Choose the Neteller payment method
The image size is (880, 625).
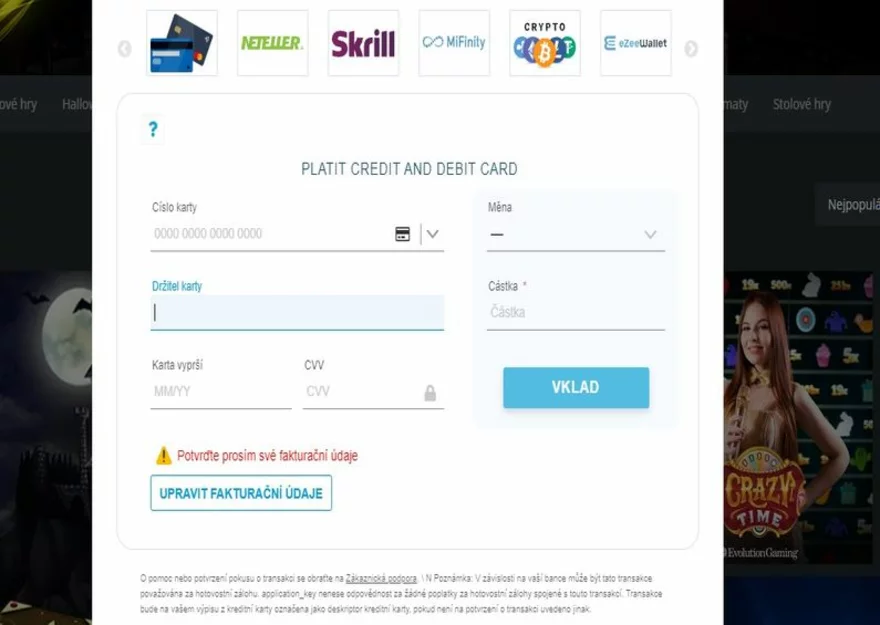273,43
